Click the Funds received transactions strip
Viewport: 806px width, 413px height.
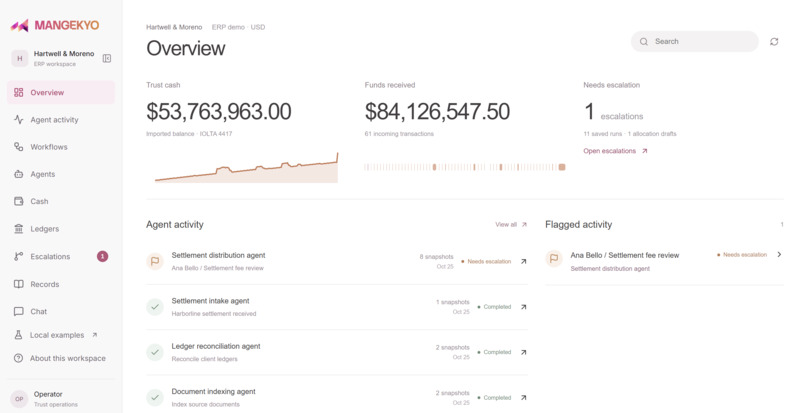[x=465, y=167]
